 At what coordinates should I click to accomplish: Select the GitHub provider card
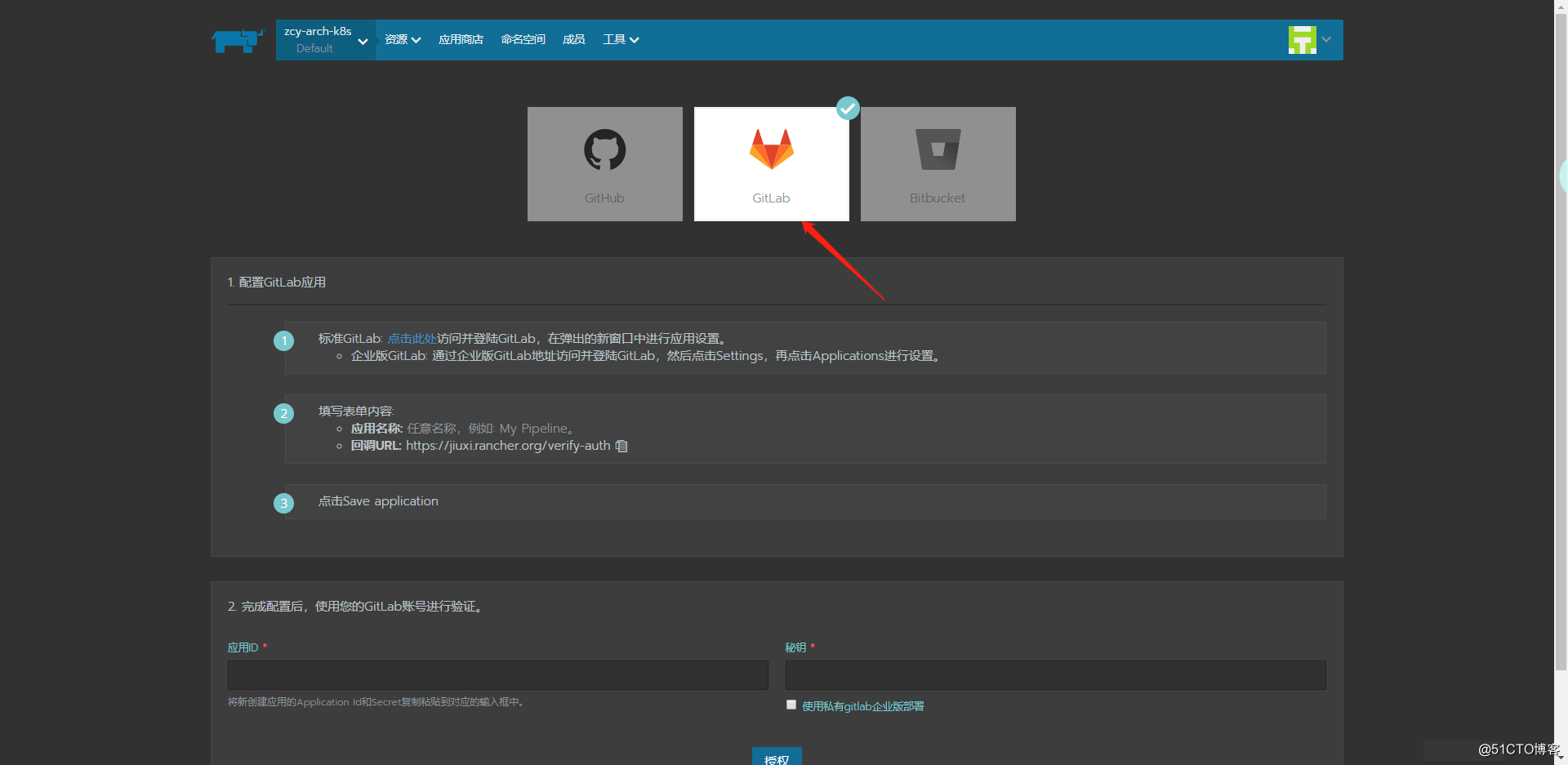pos(605,164)
